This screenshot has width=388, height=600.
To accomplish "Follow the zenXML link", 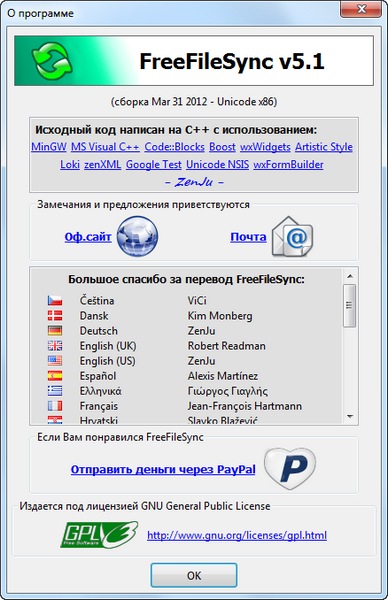I will pos(103,164).
